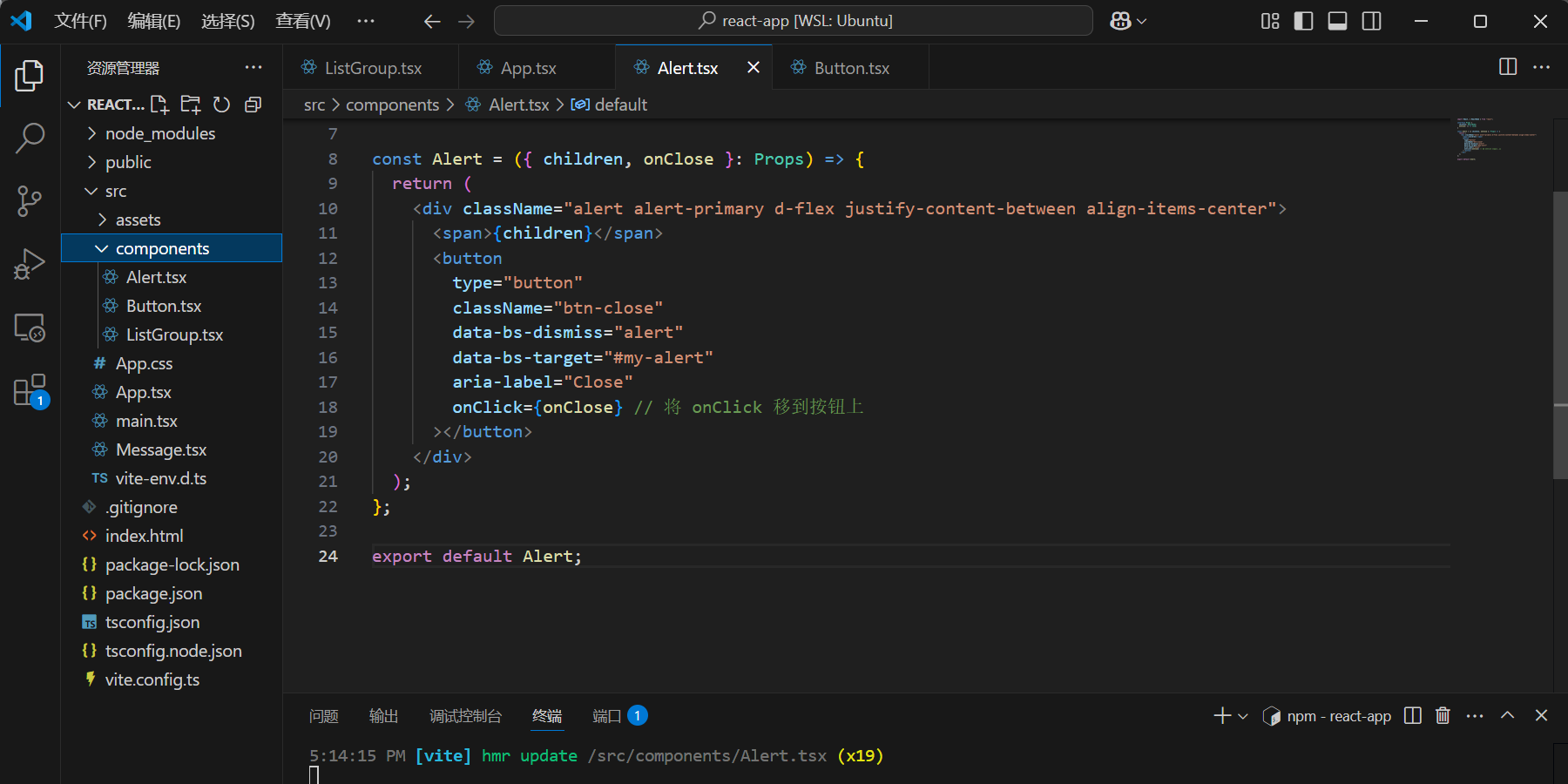
Task: Open the 文件(F) menu
Action: coord(80,21)
